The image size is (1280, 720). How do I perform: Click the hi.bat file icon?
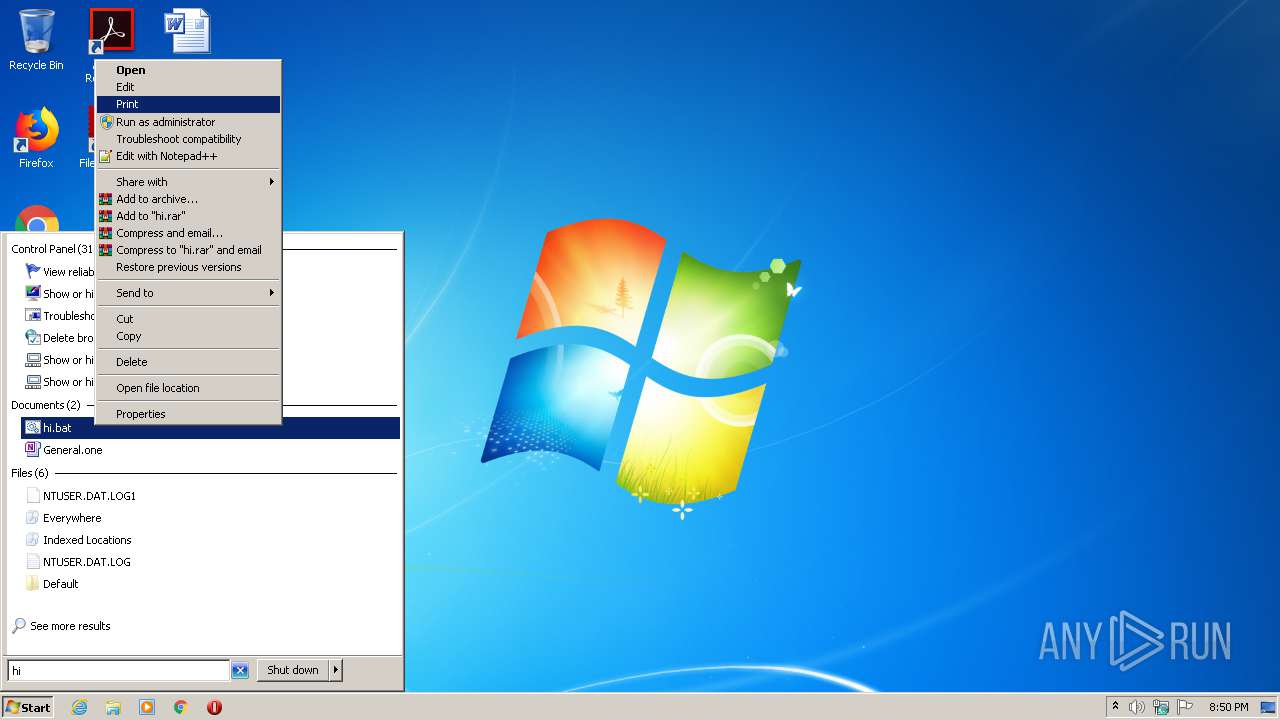point(33,428)
